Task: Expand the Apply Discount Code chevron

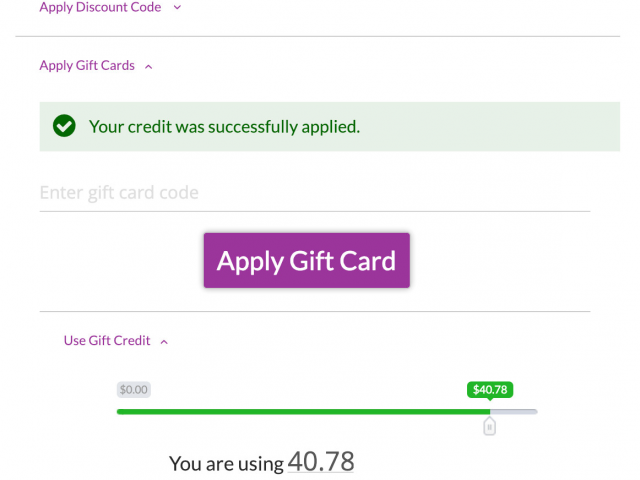Action: click(x=177, y=7)
